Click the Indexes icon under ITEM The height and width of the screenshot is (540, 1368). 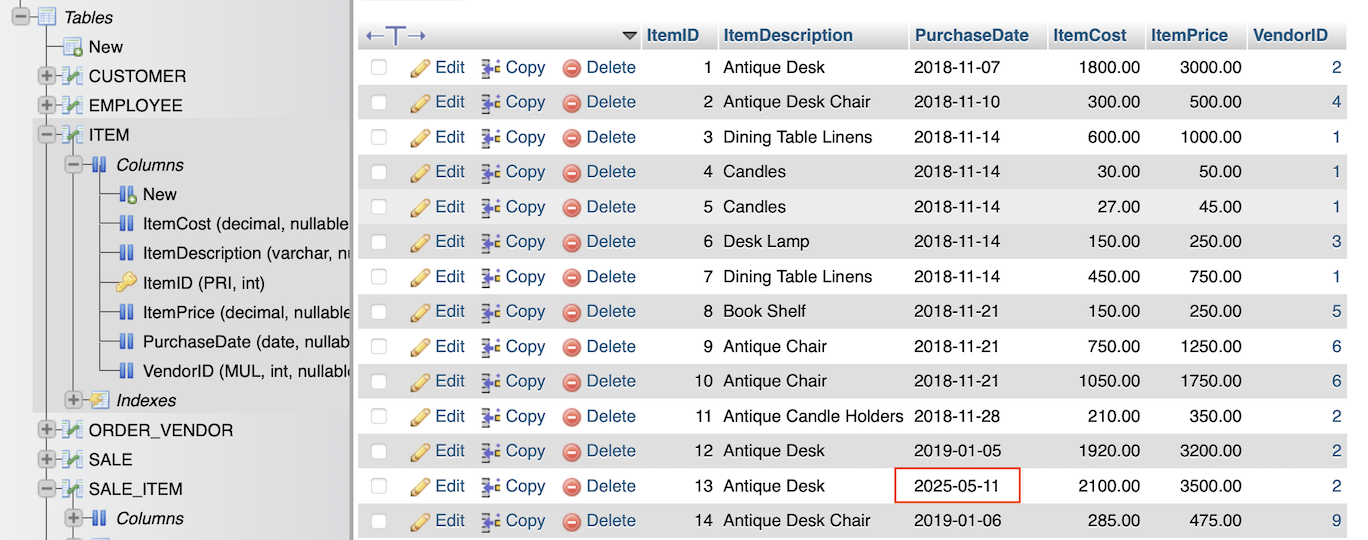99,400
